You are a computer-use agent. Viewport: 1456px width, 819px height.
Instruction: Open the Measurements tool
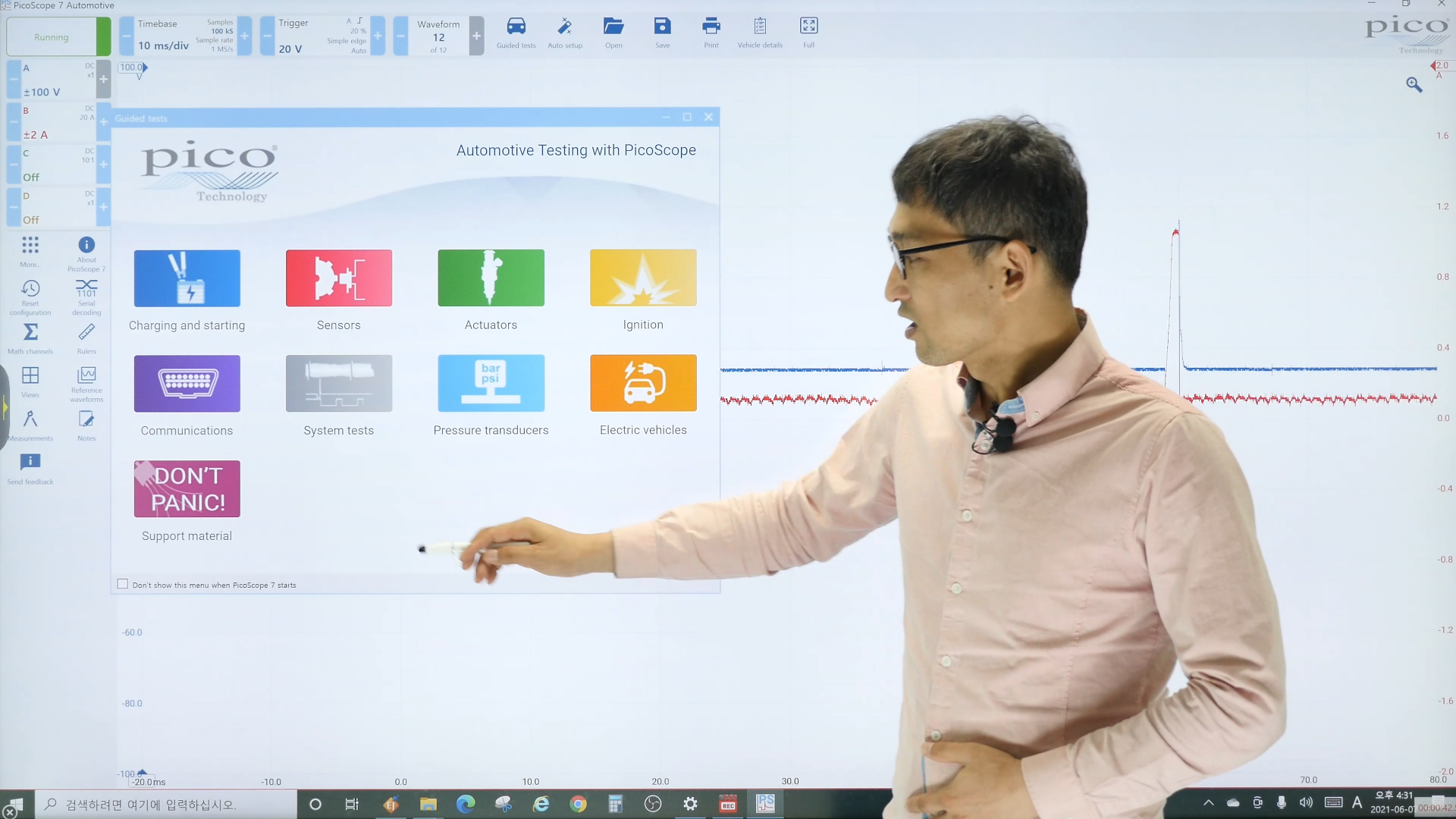pyautogui.click(x=30, y=425)
